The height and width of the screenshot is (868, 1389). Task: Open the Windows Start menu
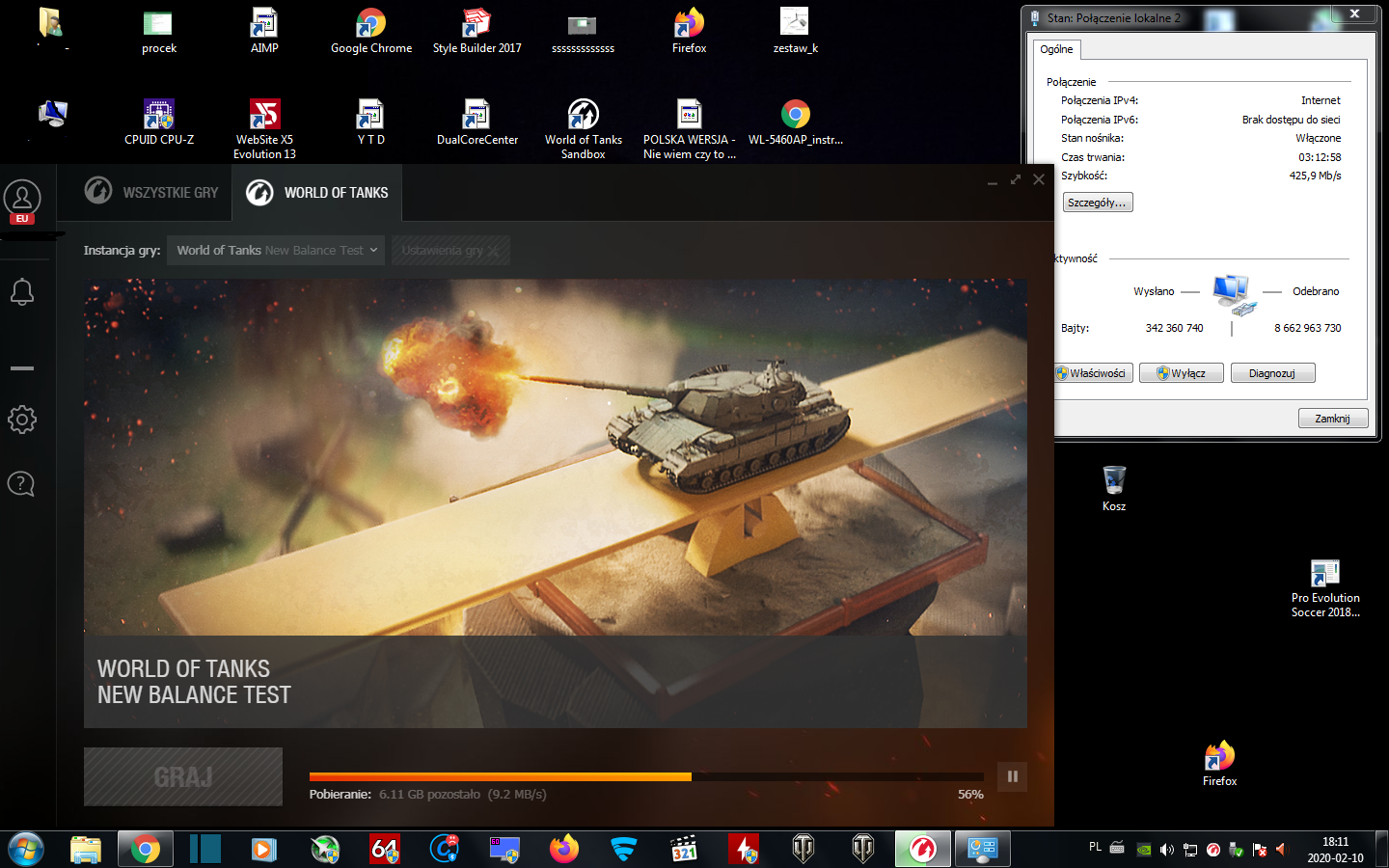click(26, 849)
